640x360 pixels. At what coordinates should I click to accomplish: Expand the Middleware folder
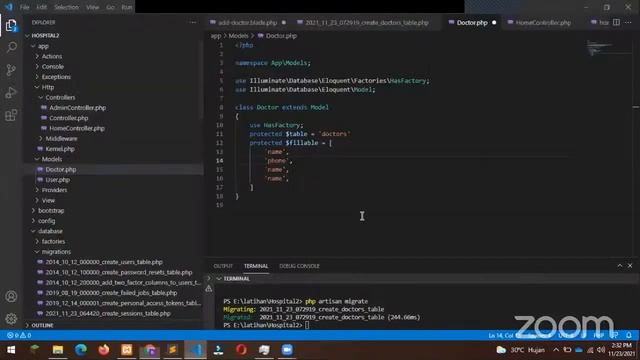[61, 138]
